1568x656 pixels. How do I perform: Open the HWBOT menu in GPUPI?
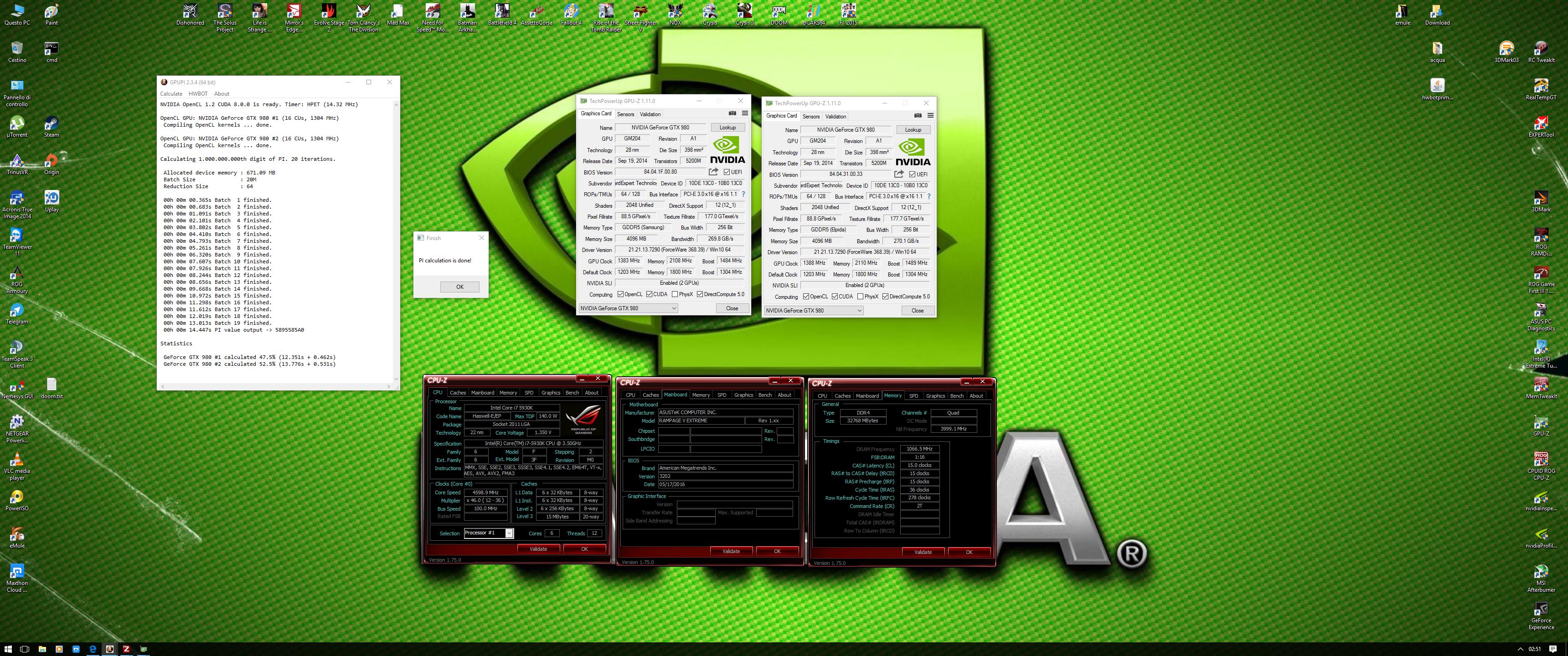coord(198,94)
